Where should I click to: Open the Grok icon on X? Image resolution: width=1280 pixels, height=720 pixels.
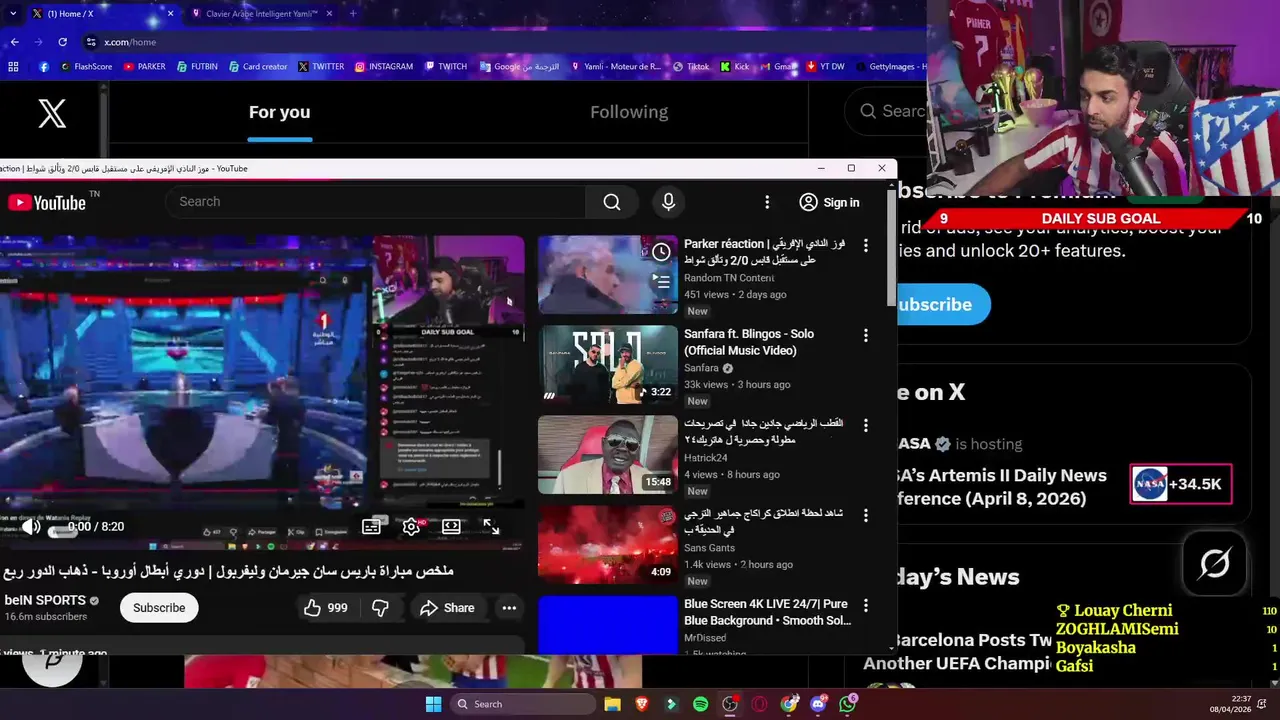pyautogui.click(x=1214, y=565)
